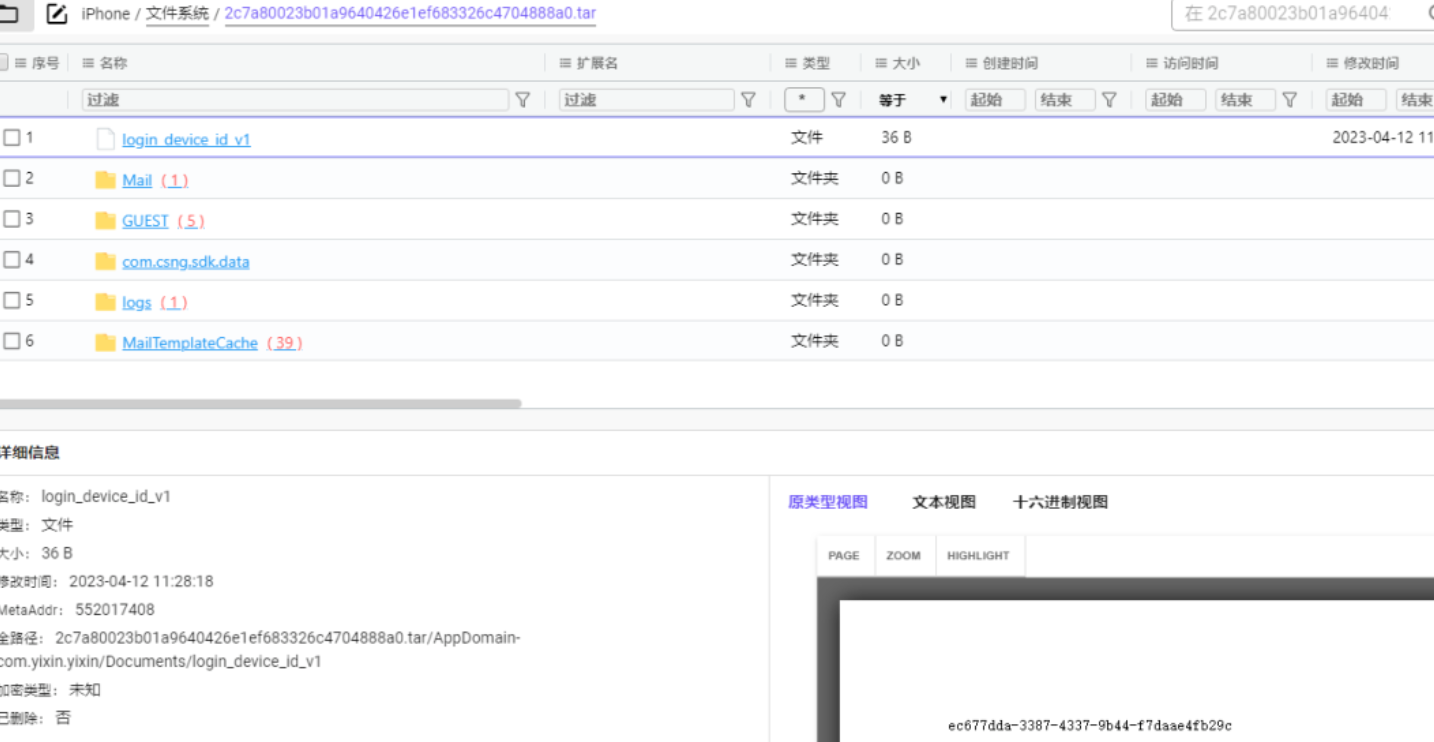Open the PAGE viewer menu

click(x=844, y=556)
